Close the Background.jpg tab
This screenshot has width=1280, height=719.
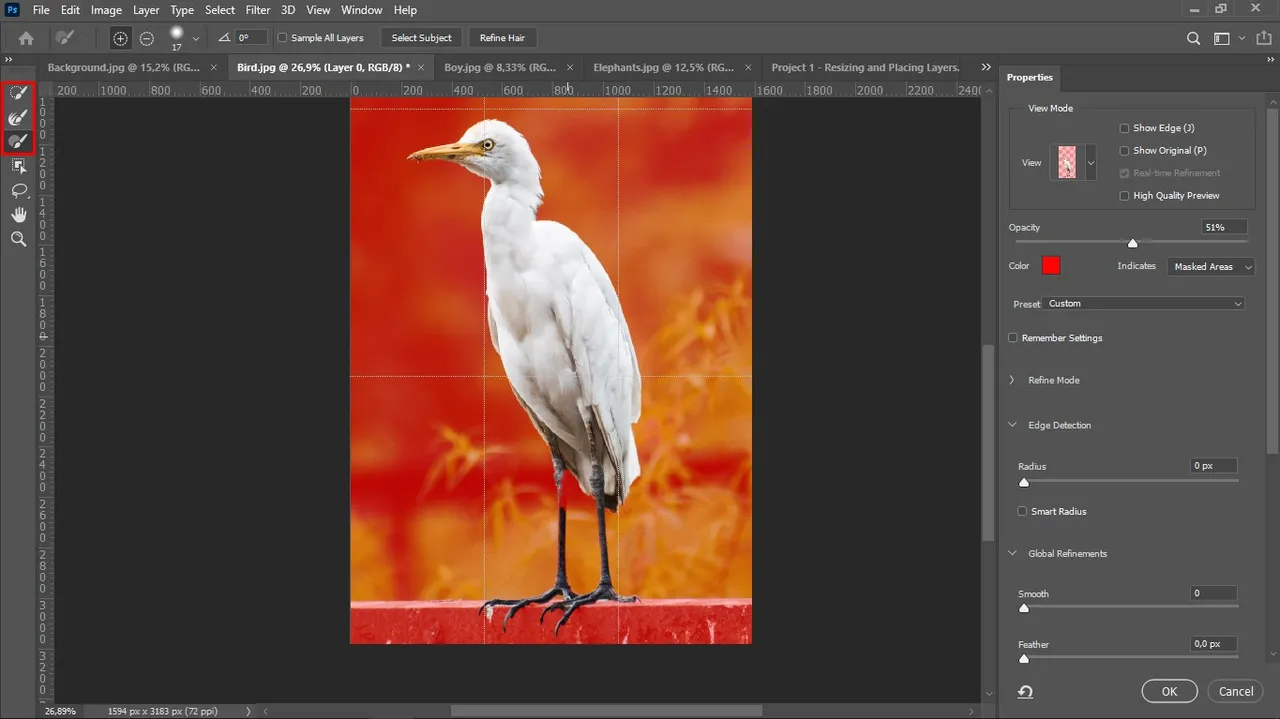click(x=214, y=67)
